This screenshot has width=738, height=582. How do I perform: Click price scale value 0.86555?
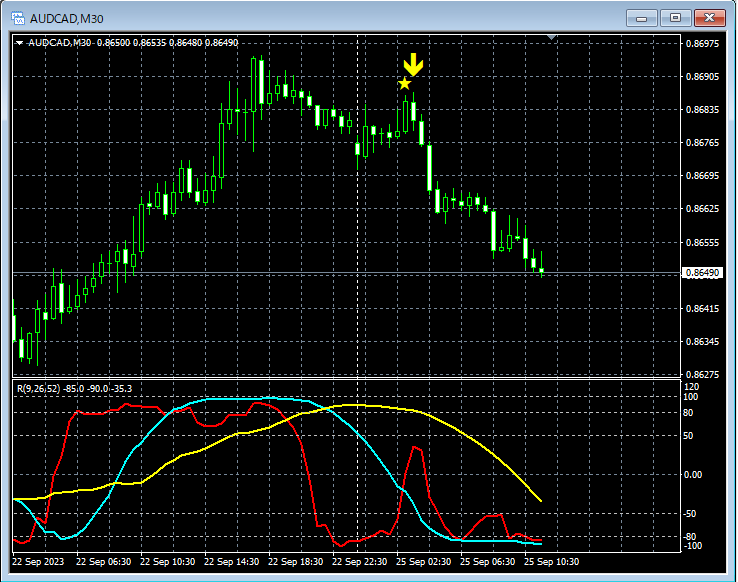point(703,243)
